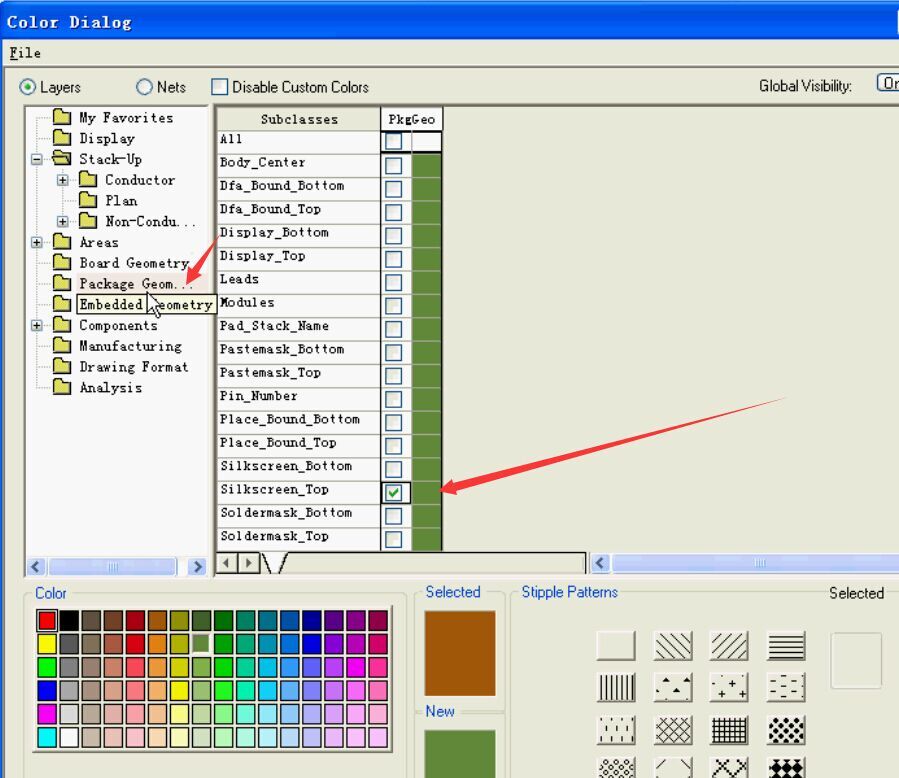Image resolution: width=899 pixels, height=778 pixels.
Task: Select the forward-slash diagonal stipple pattern
Action: (x=729, y=646)
